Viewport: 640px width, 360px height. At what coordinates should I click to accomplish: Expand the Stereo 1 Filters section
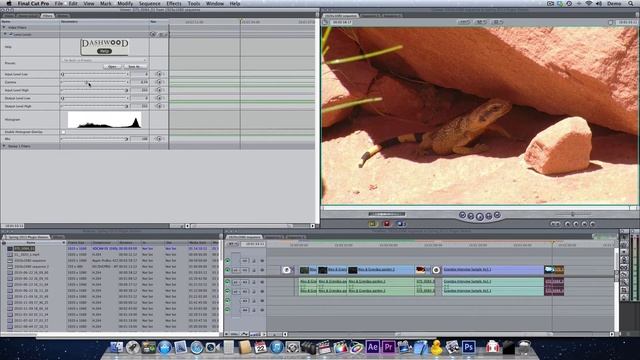[4, 146]
